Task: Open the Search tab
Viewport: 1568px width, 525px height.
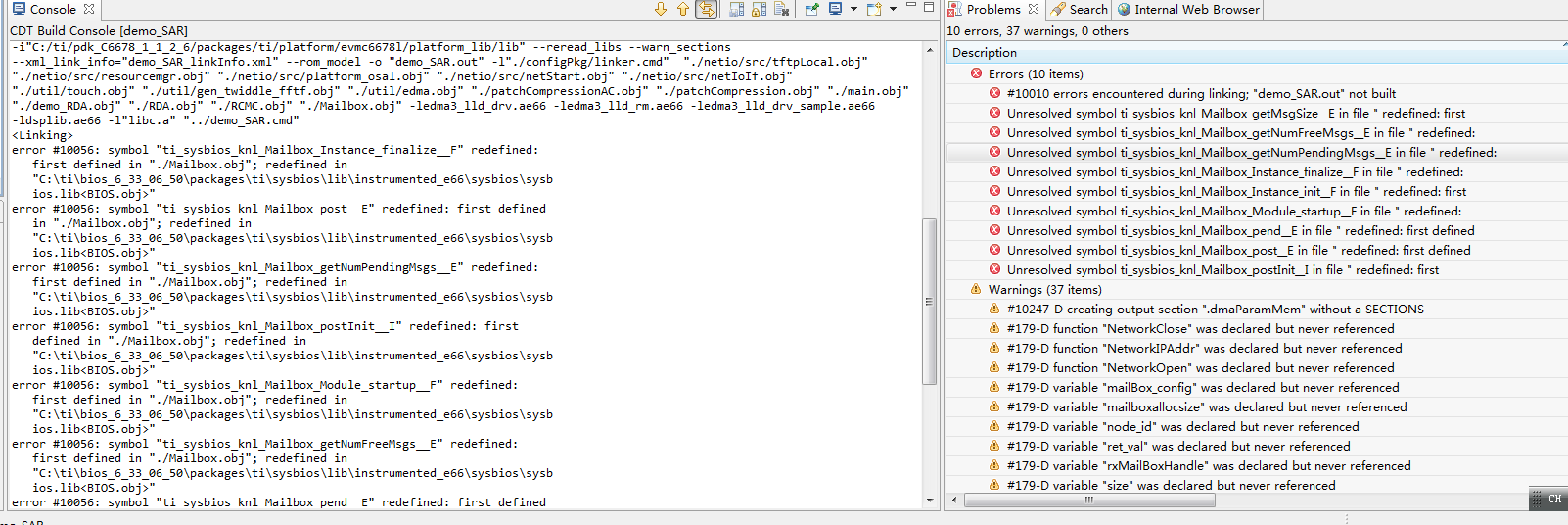Action: [1081, 9]
